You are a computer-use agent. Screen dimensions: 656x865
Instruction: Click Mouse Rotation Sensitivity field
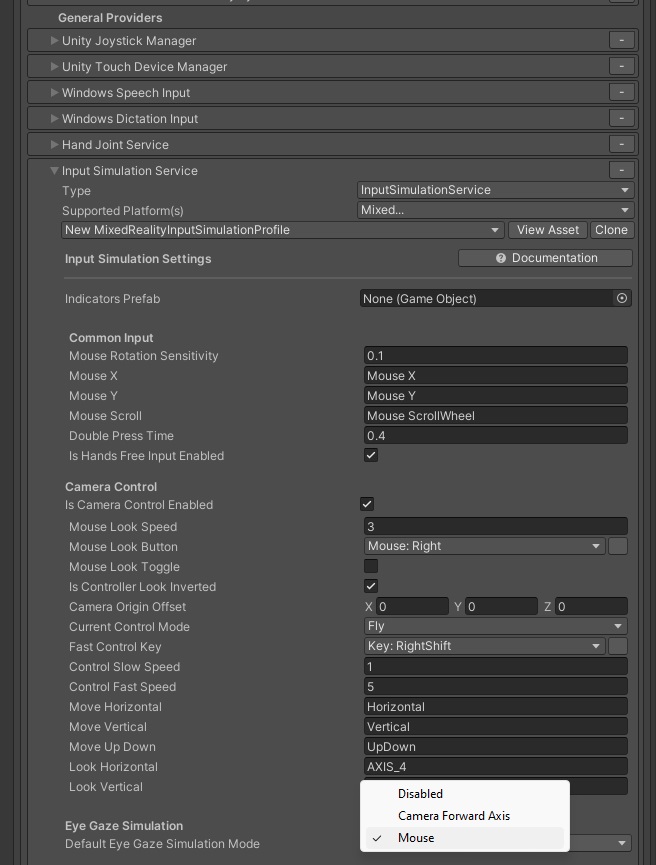pyautogui.click(x=495, y=356)
